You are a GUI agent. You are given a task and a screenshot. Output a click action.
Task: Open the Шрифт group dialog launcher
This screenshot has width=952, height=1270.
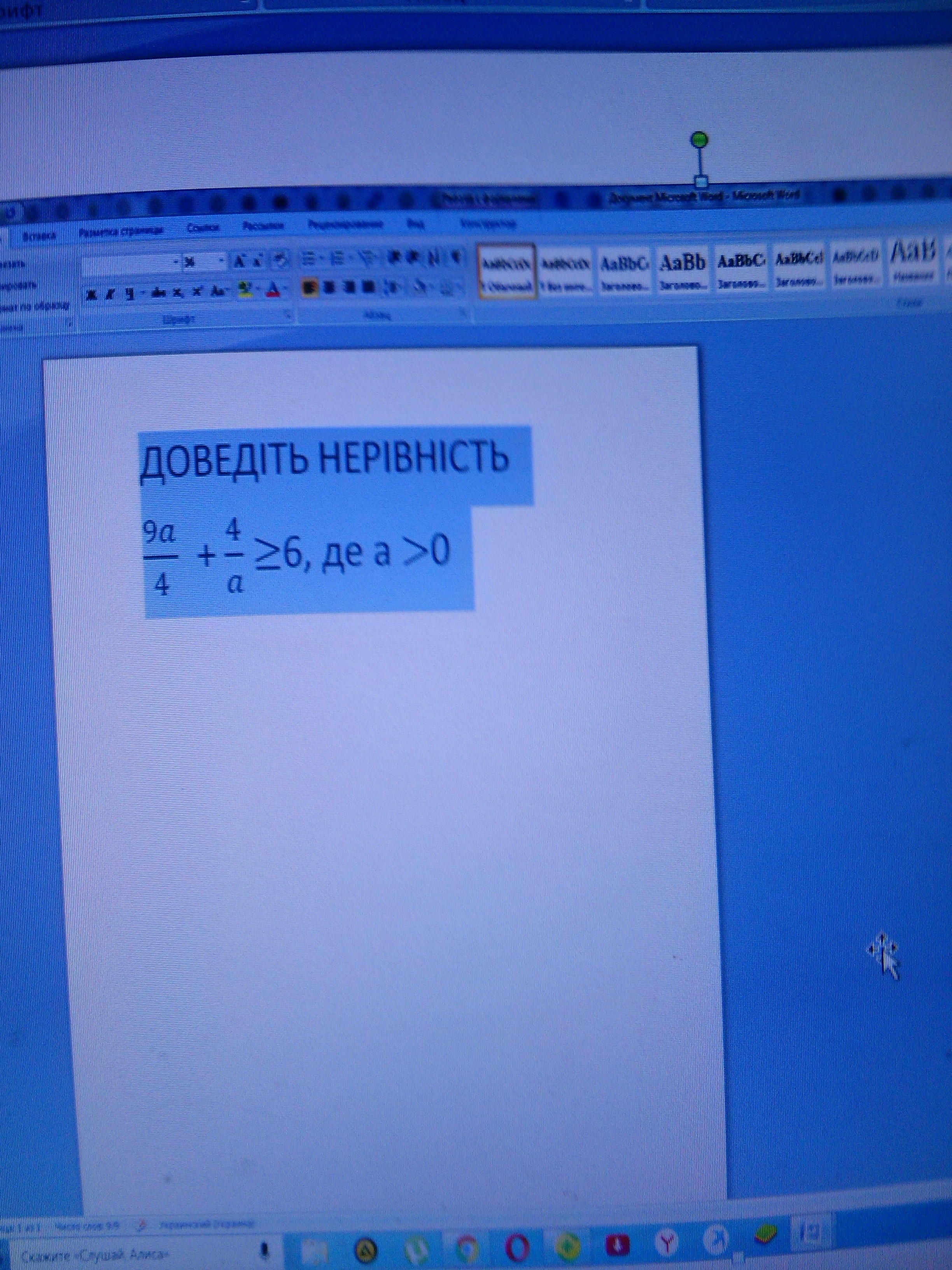pyautogui.click(x=288, y=315)
